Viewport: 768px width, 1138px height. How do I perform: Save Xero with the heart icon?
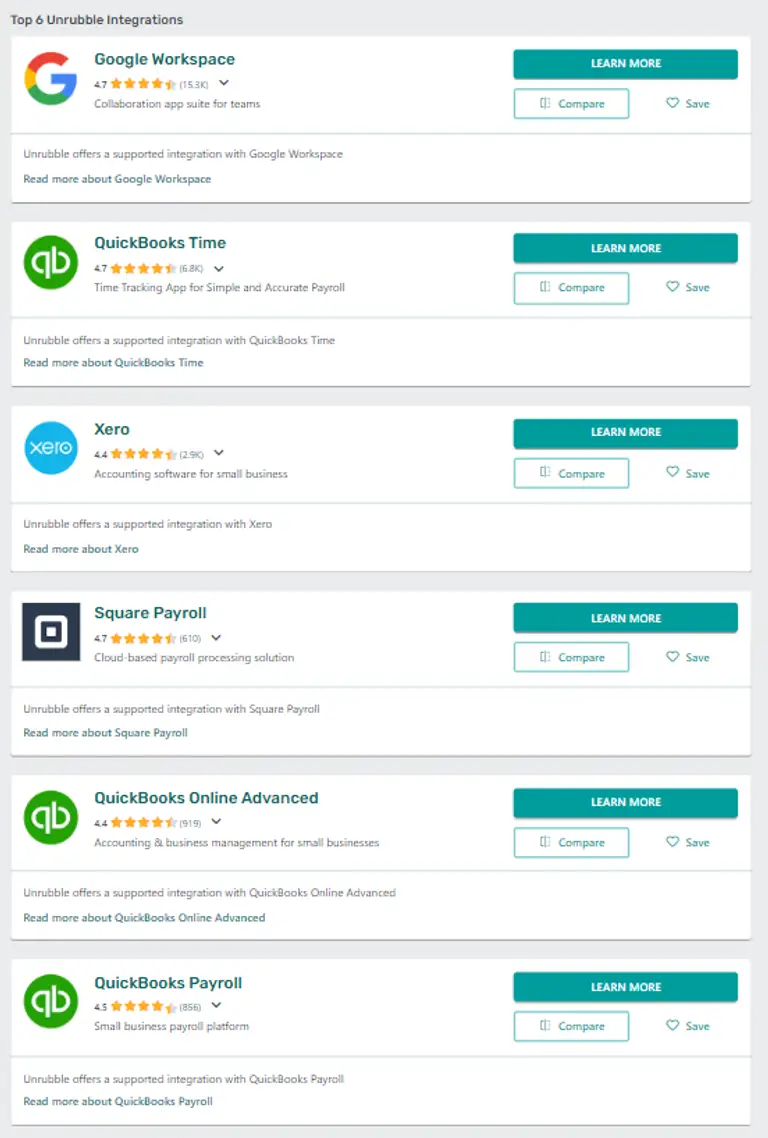(x=687, y=473)
